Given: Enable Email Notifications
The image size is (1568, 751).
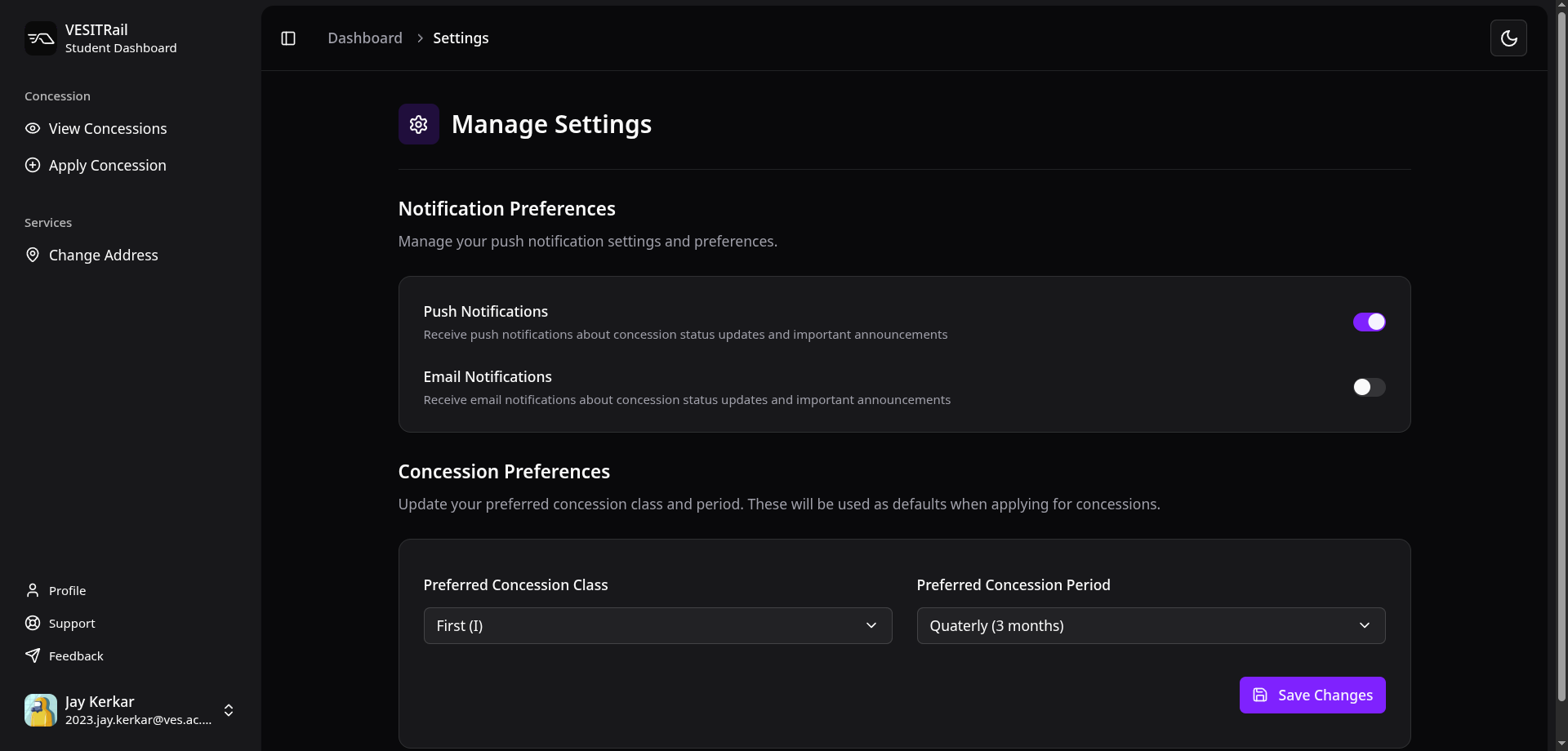Looking at the screenshot, I should 1369,387.
